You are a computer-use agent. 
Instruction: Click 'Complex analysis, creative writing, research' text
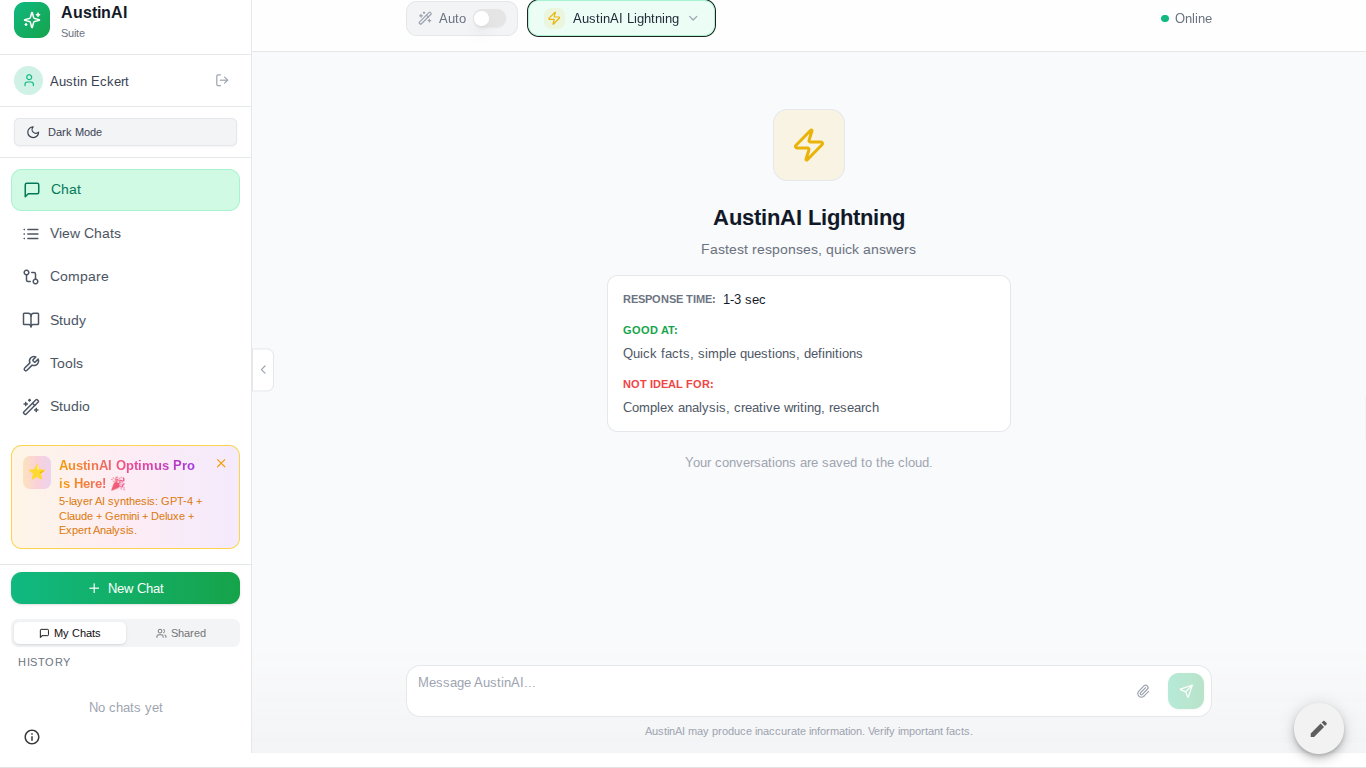[751, 407]
